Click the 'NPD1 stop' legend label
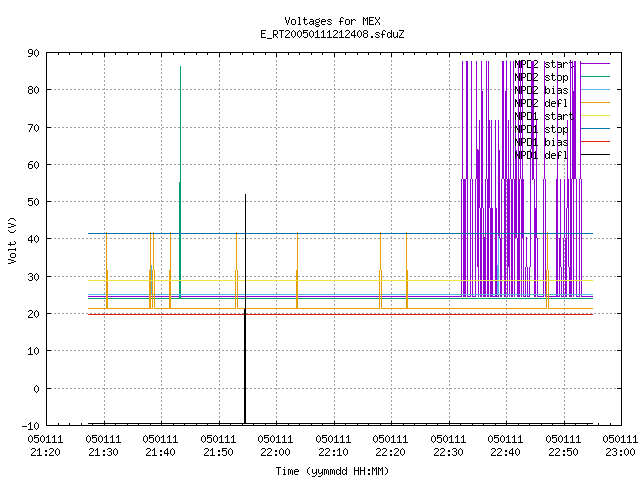This screenshot has height=480, width=640. tap(541, 129)
